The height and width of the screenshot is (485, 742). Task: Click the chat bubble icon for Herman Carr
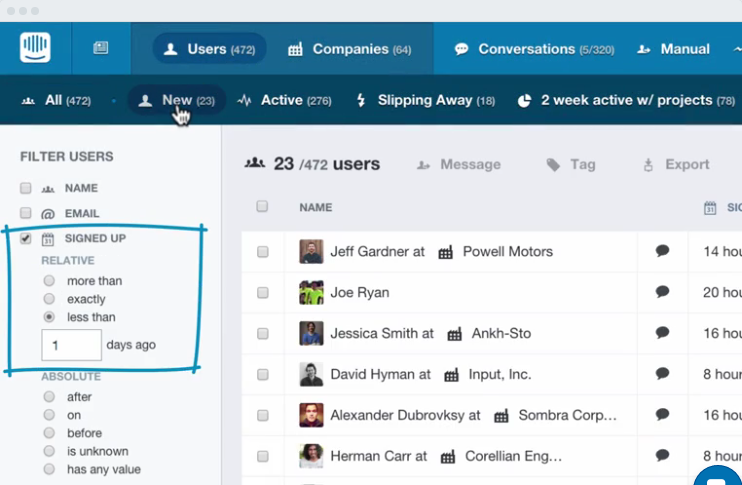tap(662, 455)
